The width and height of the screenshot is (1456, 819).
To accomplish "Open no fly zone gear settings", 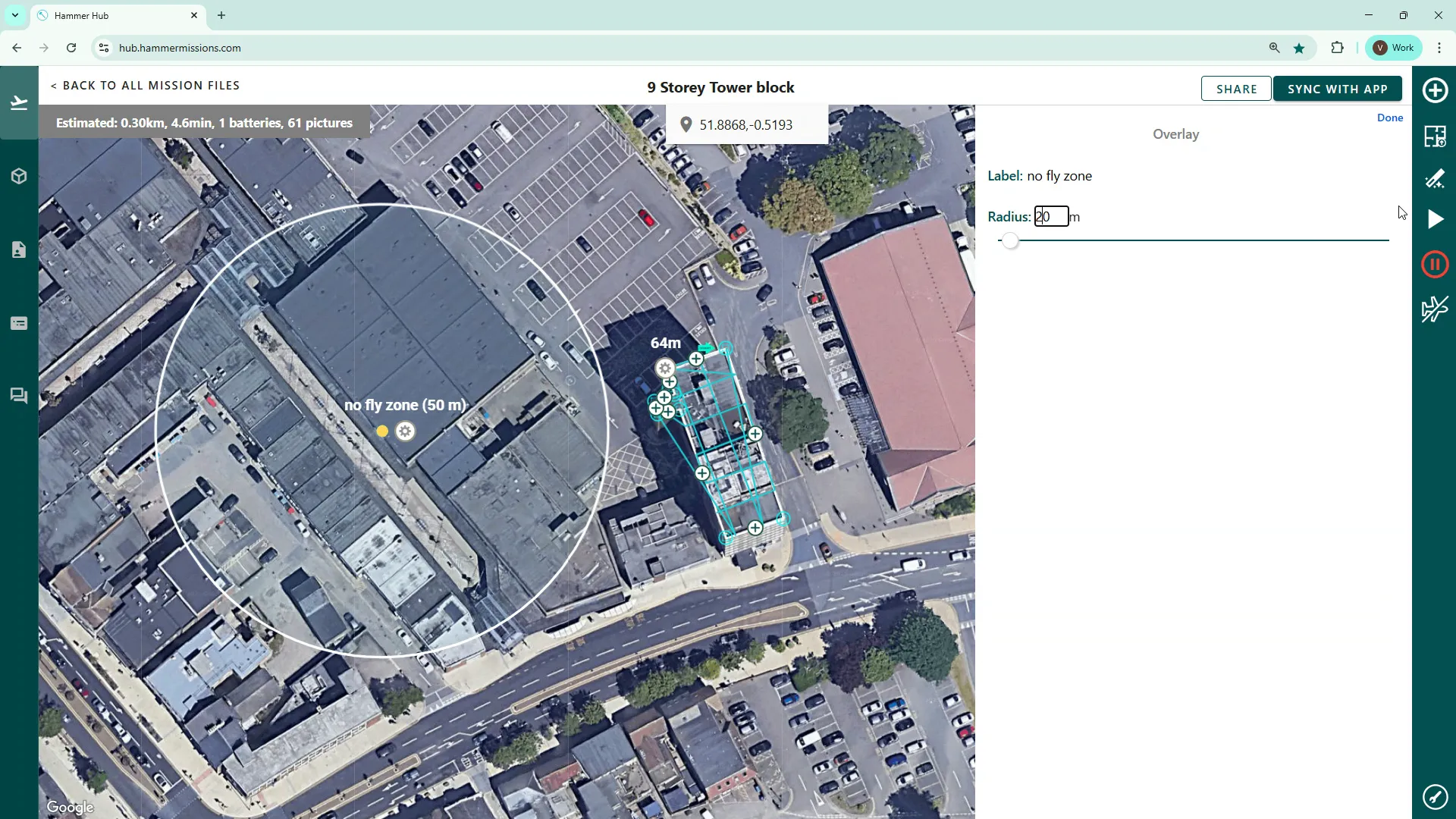I will tap(406, 431).
